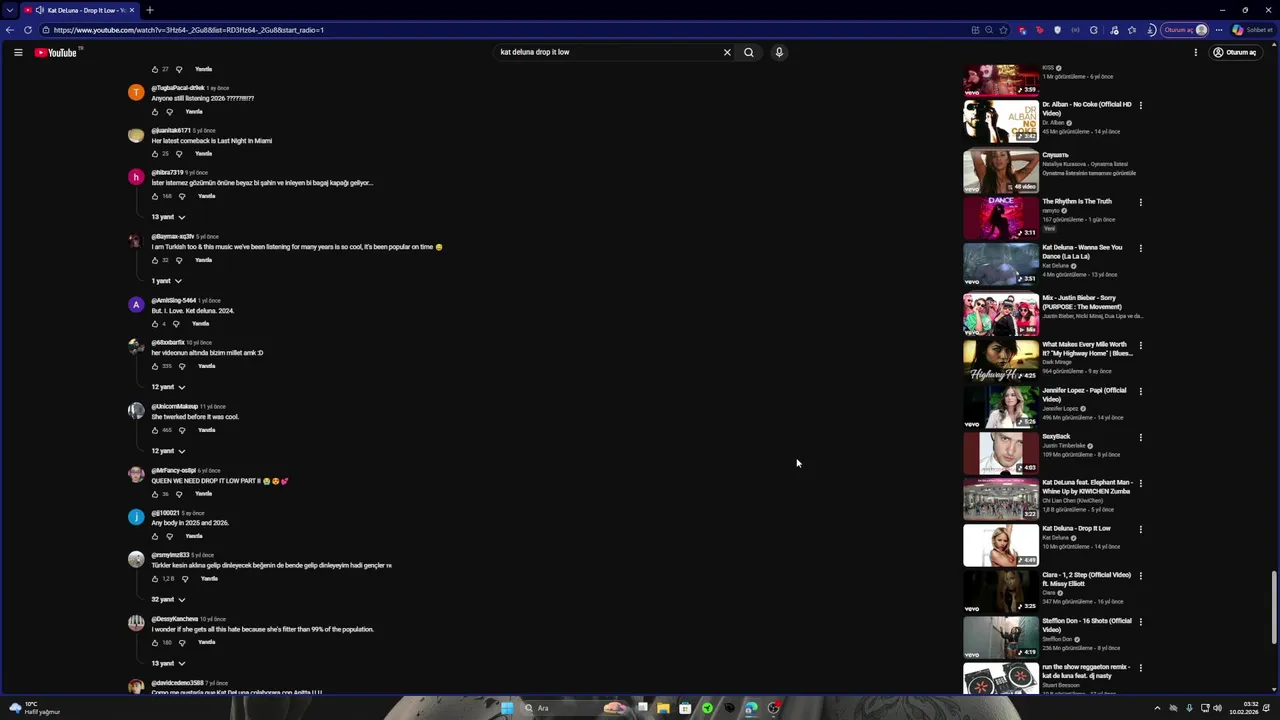The width and height of the screenshot is (1280, 720).
Task: Expand 13 yanıt replies under @hibra7319
Action: coord(167,217)
